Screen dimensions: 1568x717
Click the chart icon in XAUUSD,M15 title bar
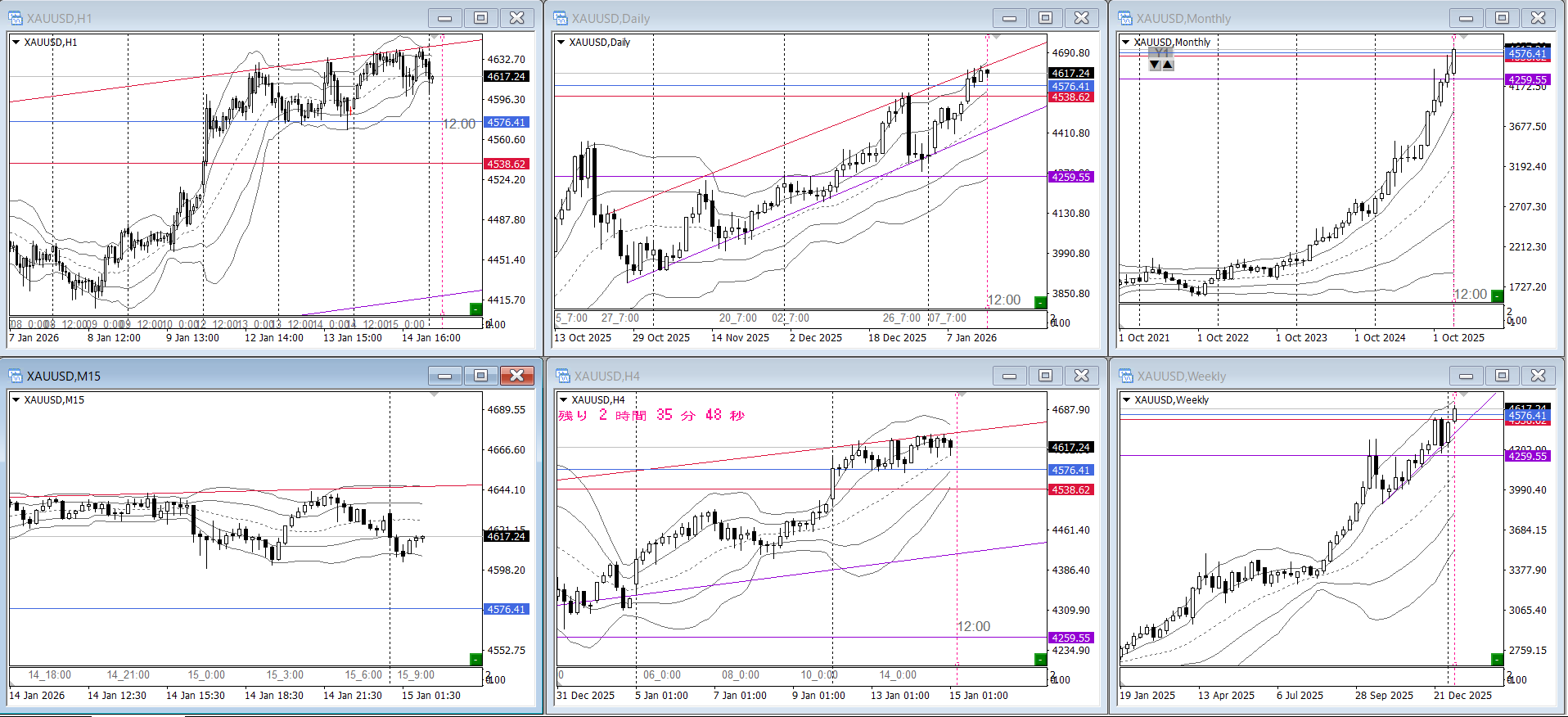click(16, 376)
